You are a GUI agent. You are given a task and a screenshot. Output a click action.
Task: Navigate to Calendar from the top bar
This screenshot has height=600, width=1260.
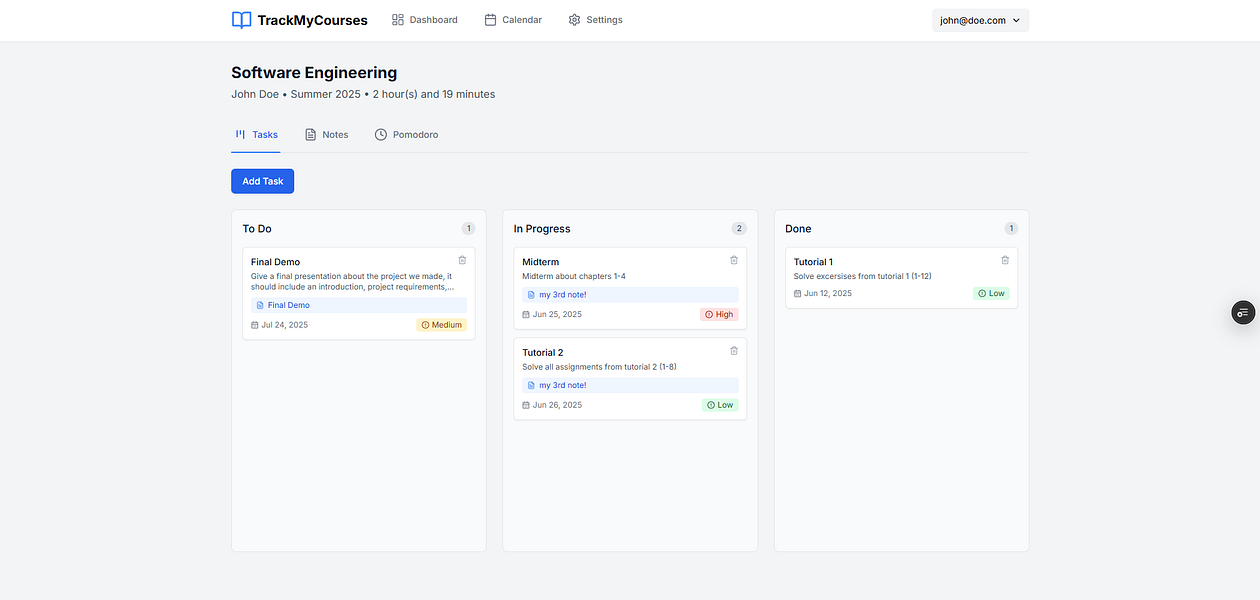tap(512, 19)
